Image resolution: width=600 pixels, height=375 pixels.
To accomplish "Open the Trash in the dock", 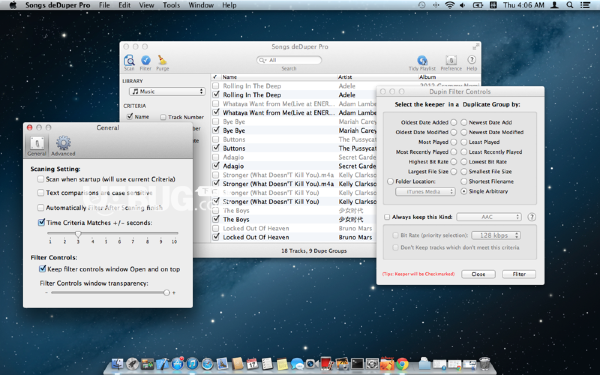I will (484, 364).
